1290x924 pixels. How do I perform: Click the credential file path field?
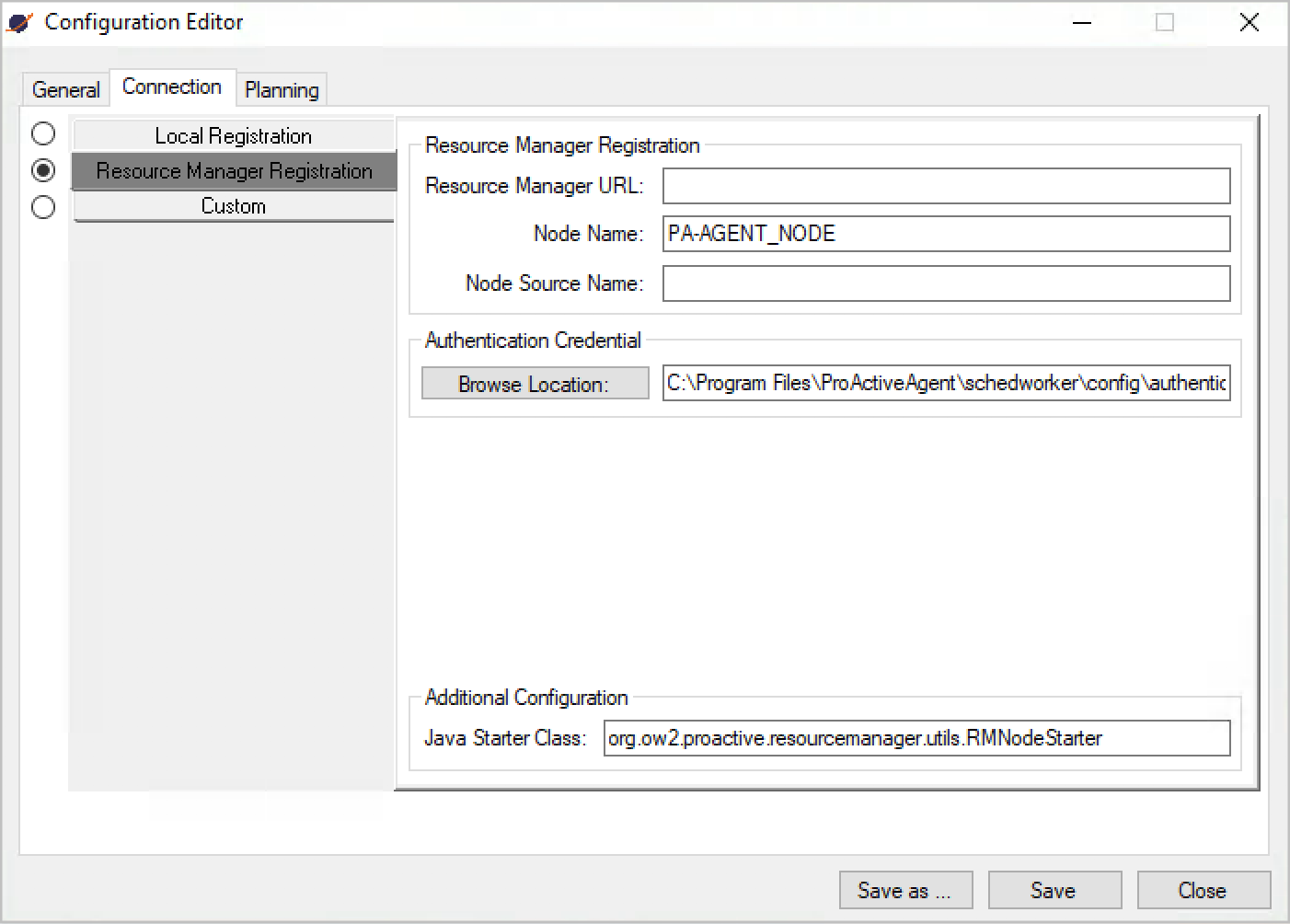[x=946, y=383]
